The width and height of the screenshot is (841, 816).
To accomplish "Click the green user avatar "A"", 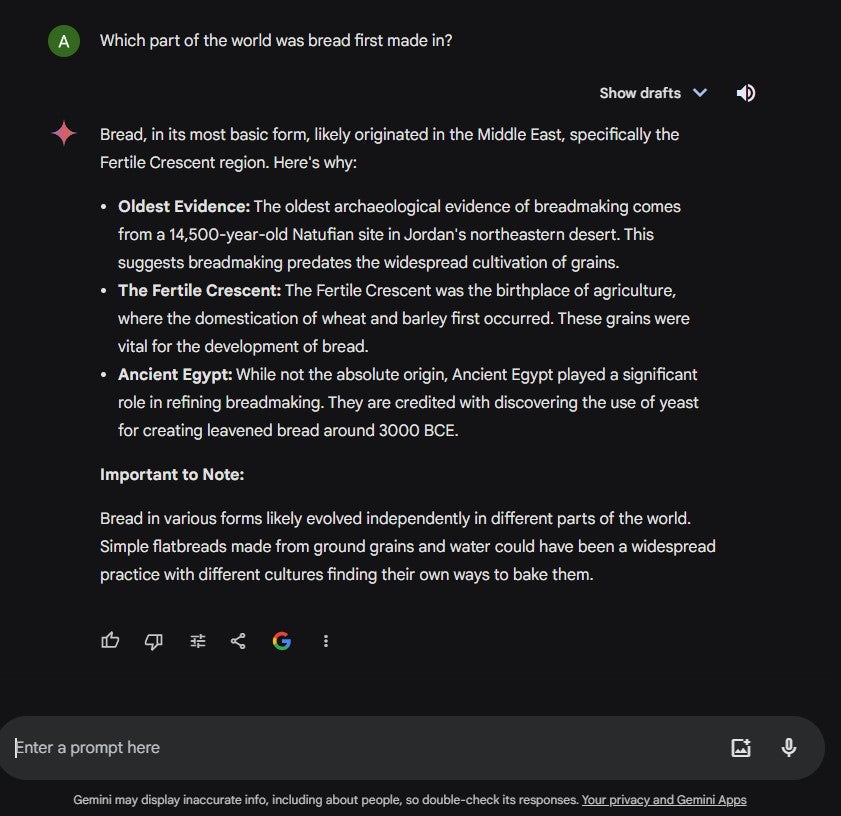I will [64, 41].
